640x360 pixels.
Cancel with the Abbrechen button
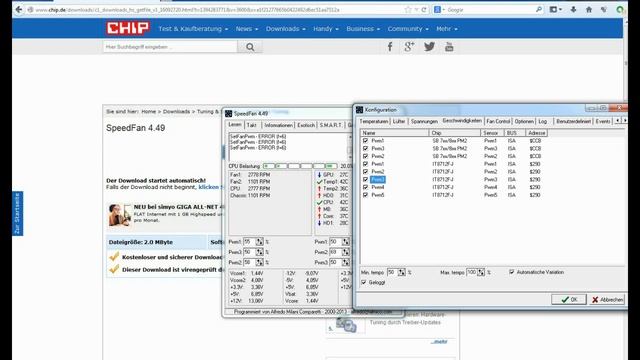pyautogui.click(x=607, y=299)
